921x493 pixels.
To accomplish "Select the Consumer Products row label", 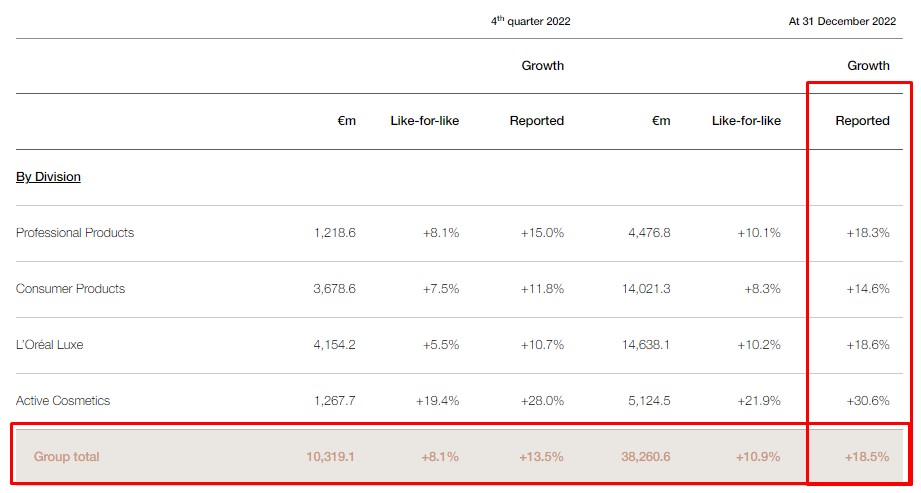I will coord(70,289).
